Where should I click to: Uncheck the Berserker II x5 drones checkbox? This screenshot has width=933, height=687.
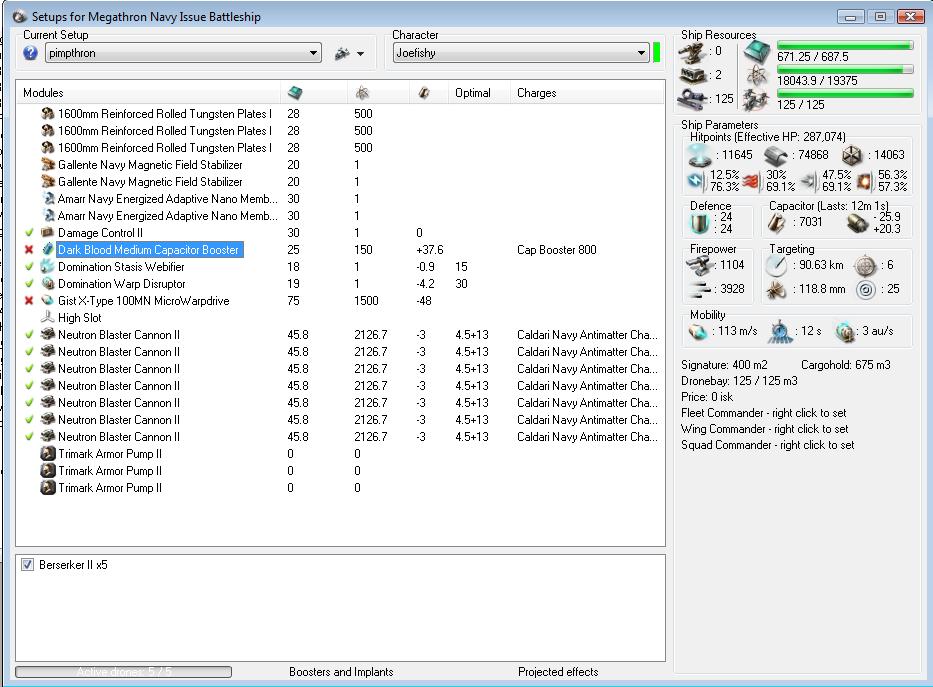pos(28,566)
